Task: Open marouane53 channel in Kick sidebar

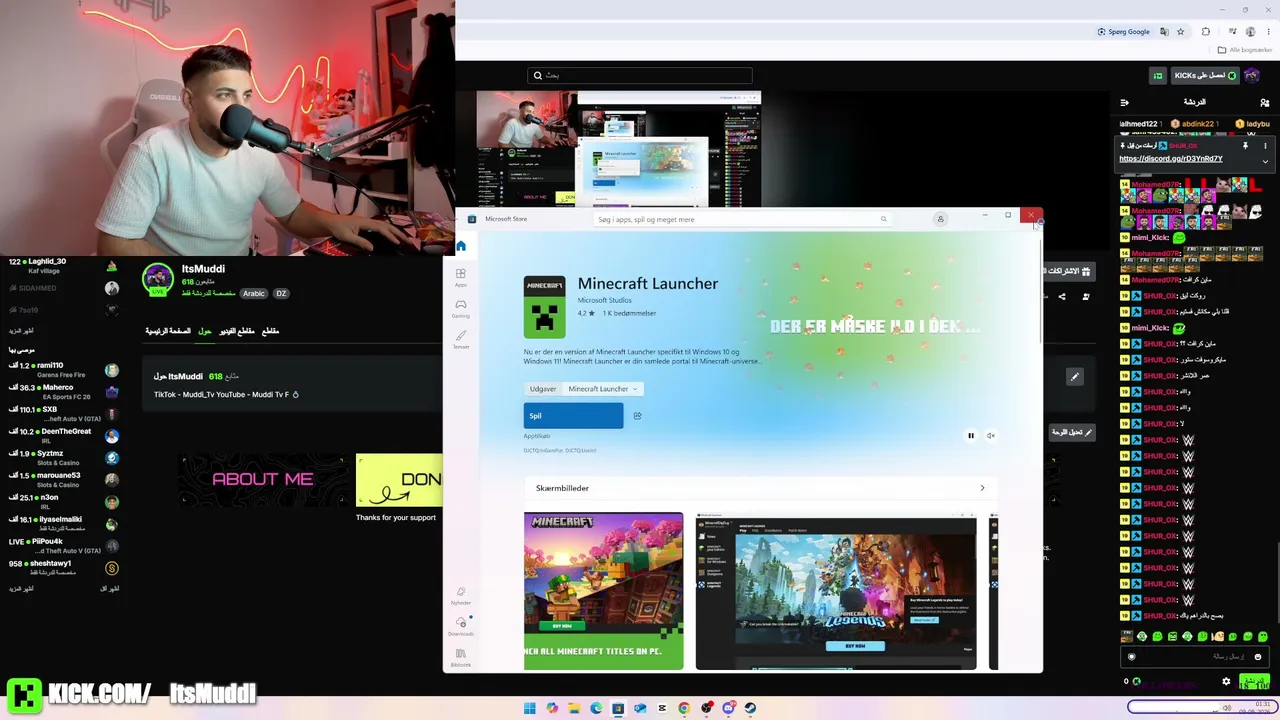Action: click(63, 480)
